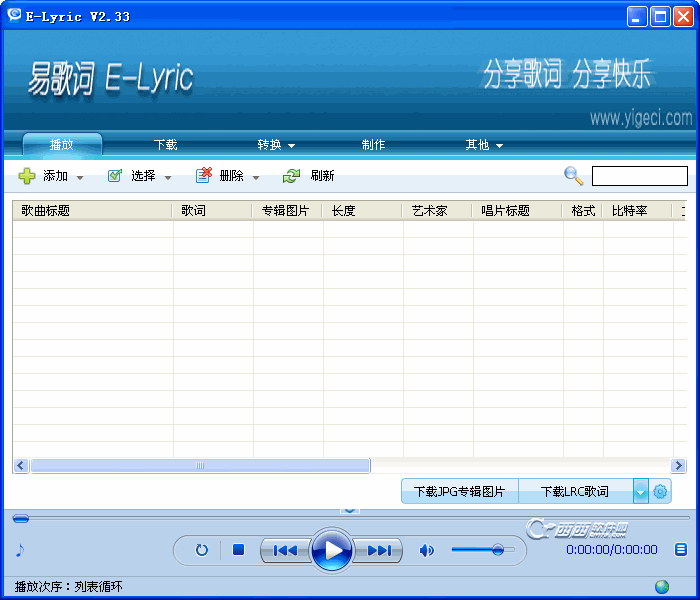Sort by 歌曲标题 column header
The height and width of the screenshot is (600, 700).
pyautogui.click(x=92, y=210)
